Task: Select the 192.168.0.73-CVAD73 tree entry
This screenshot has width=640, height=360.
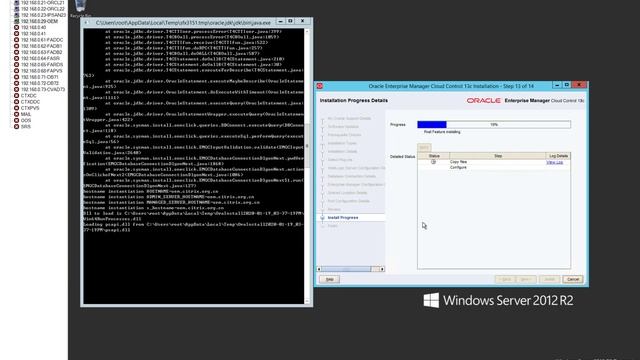Action: (43, 89)
